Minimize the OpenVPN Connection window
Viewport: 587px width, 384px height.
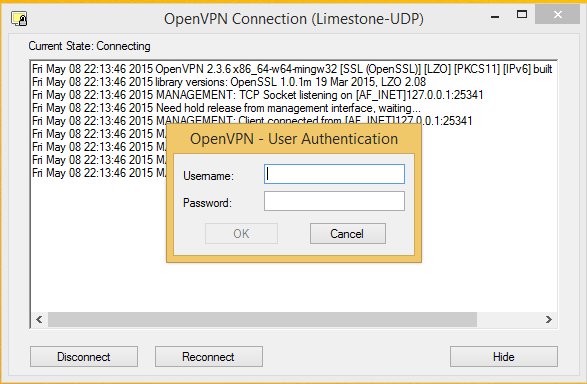pos(495,16)
